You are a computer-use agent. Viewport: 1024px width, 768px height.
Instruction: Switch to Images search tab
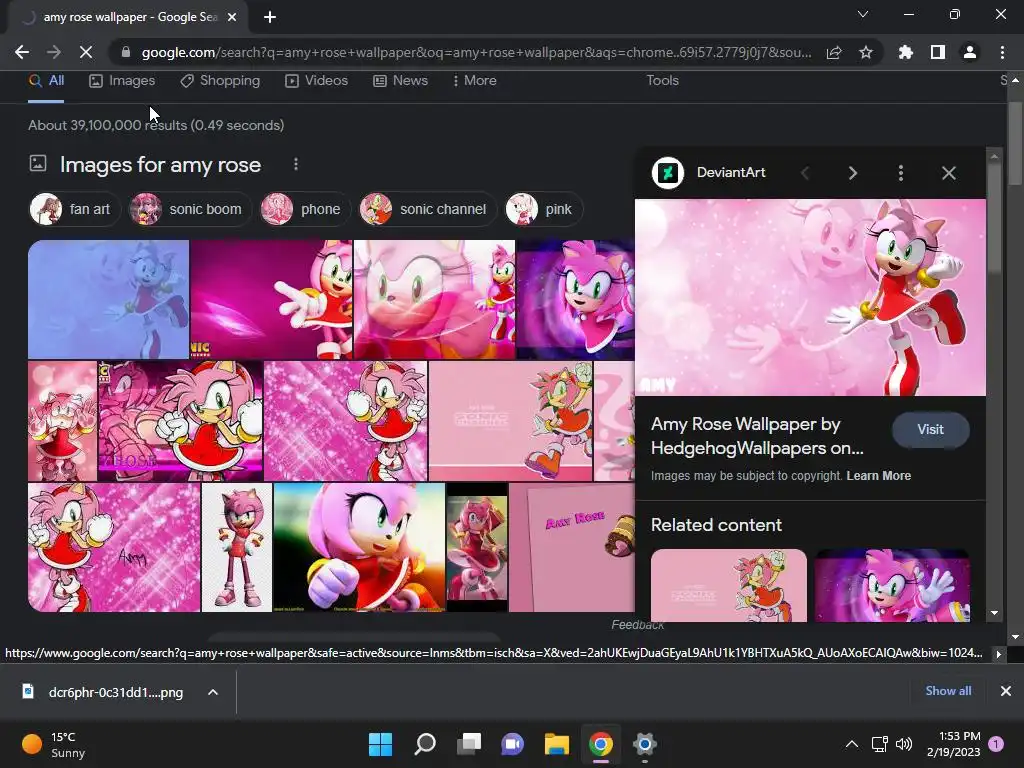pyautogui.click(x=122, y=80)
